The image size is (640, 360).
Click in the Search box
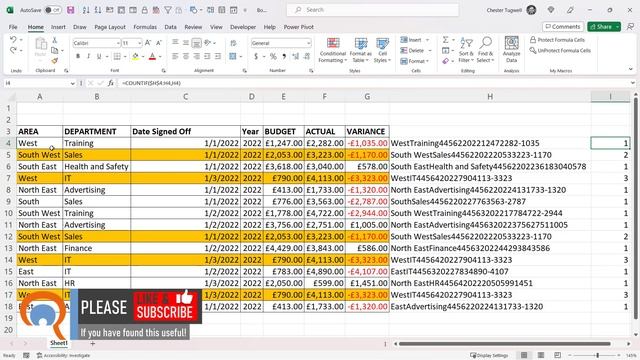tap(373, 10)
